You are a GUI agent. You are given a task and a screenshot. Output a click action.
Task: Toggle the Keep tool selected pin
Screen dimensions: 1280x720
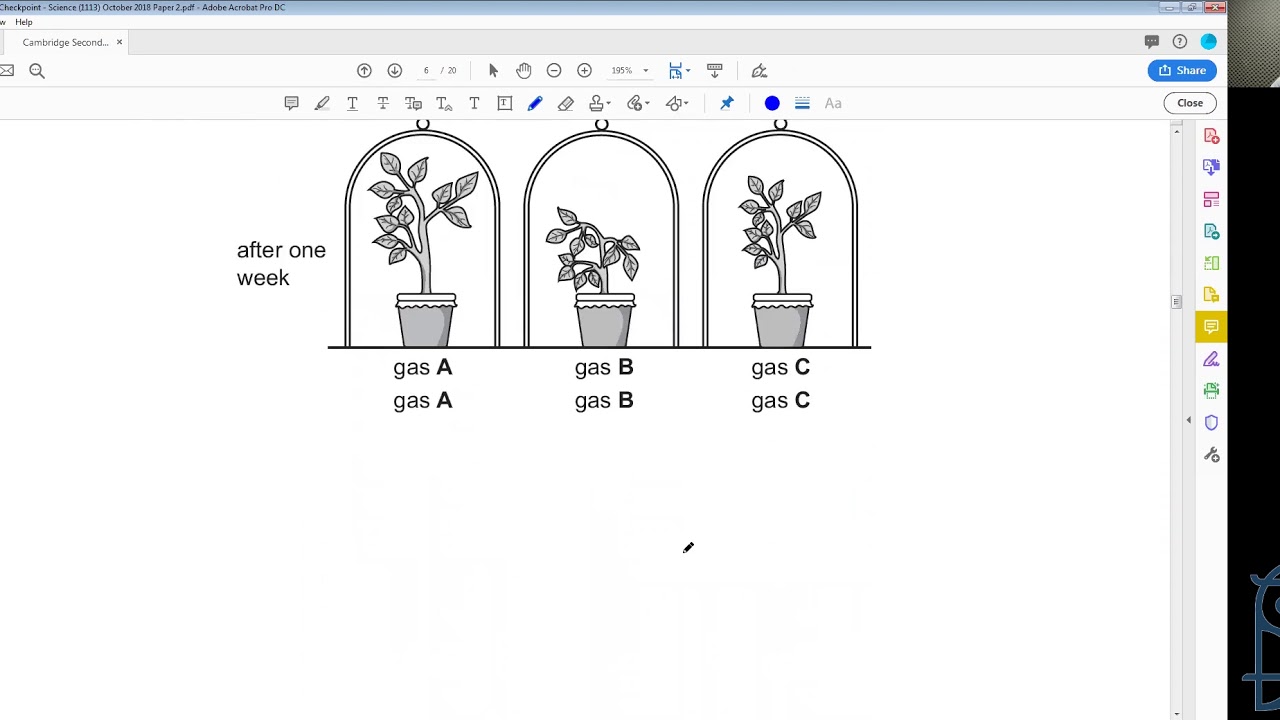coord(727,103)
